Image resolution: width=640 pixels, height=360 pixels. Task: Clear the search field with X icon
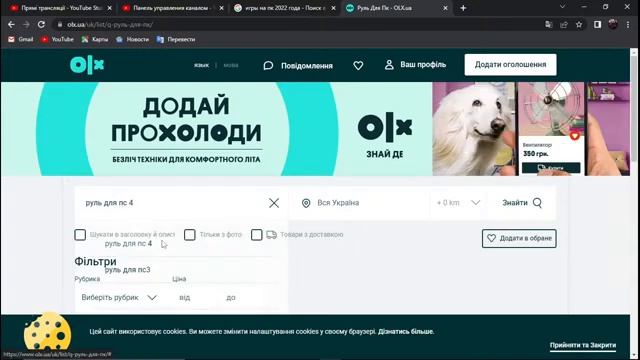[274, 203]
